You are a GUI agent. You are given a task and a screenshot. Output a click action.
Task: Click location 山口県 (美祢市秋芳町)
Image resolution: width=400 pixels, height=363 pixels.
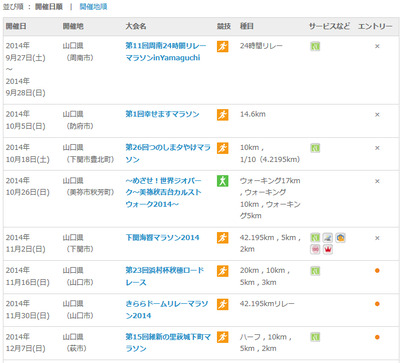pyautogui.click(x=88, y=186)
